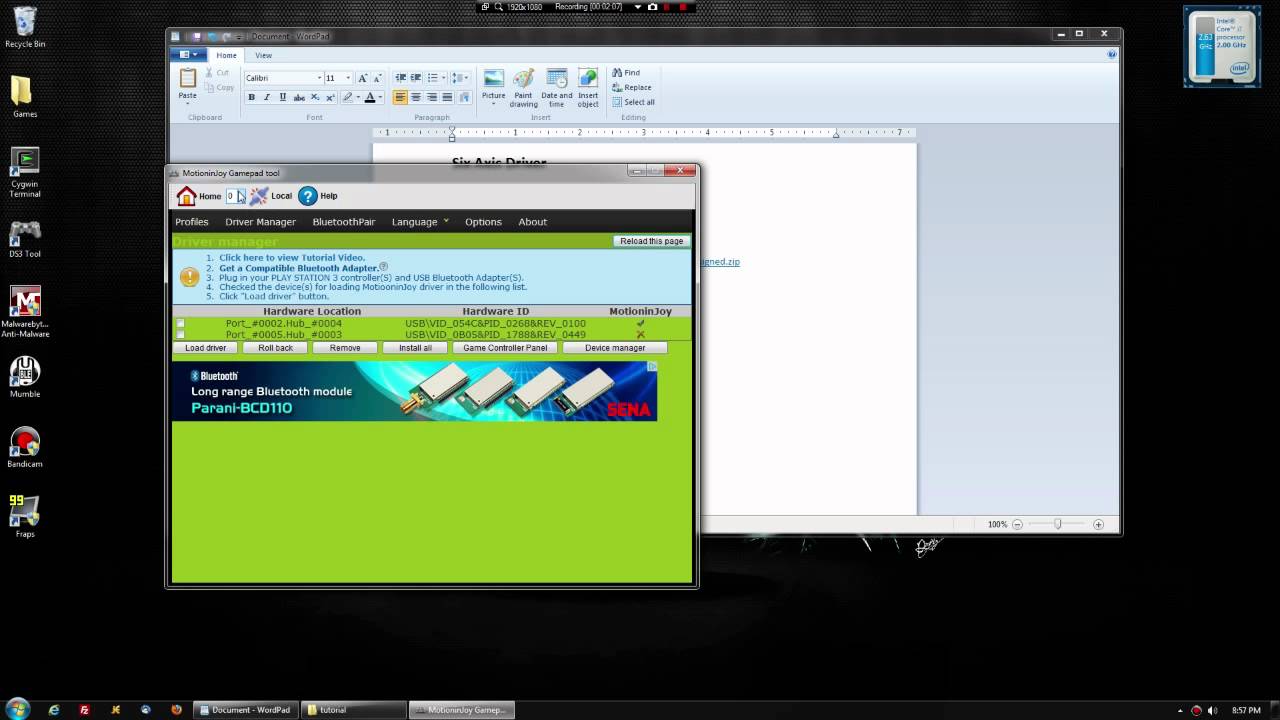1280x720 pixels.
Task: Insert a Paint drawing in WordPad
Action: click(524, 88)
